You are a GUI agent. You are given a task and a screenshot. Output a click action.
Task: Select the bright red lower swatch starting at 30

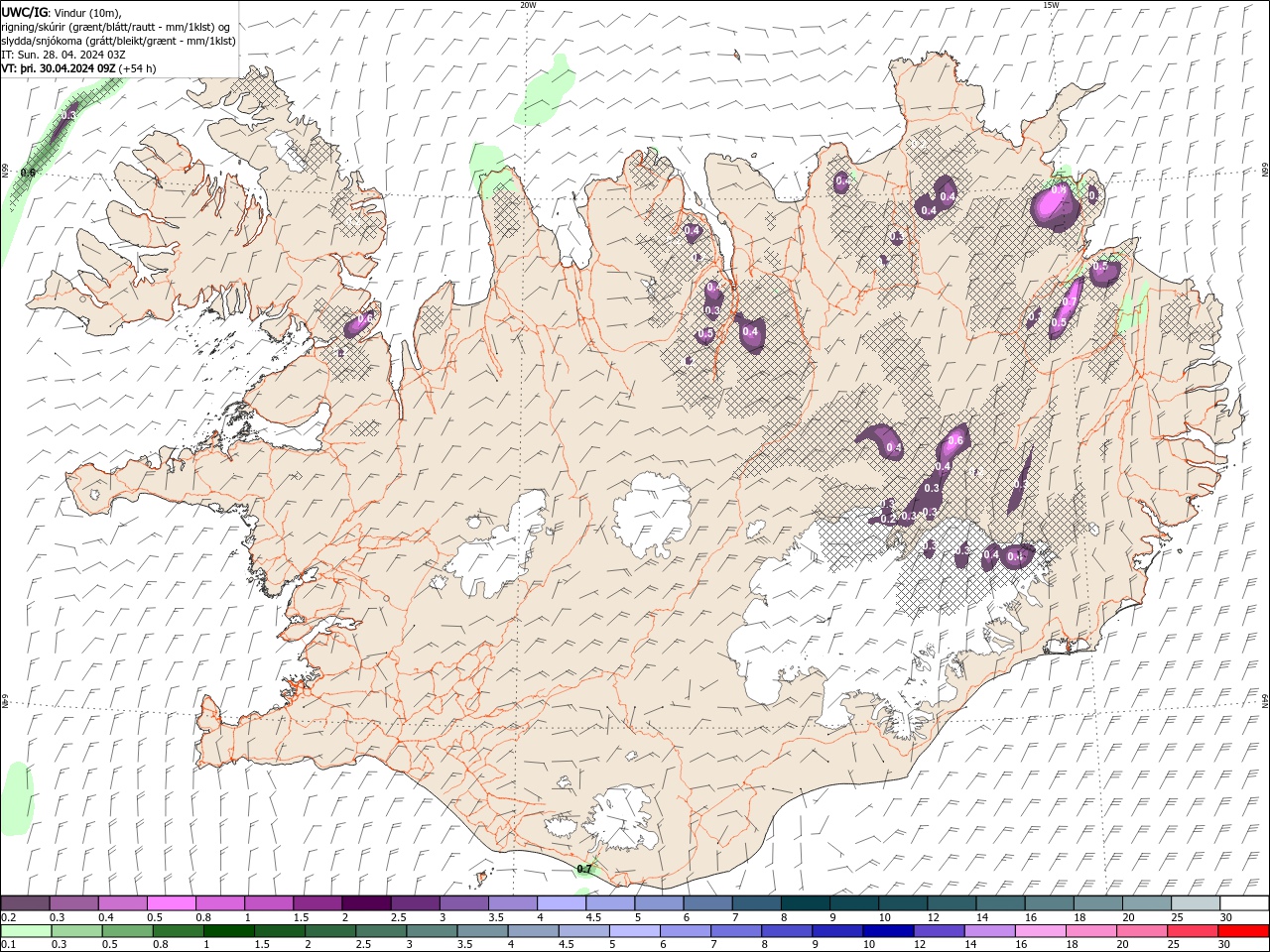[x=1242, y=931]
